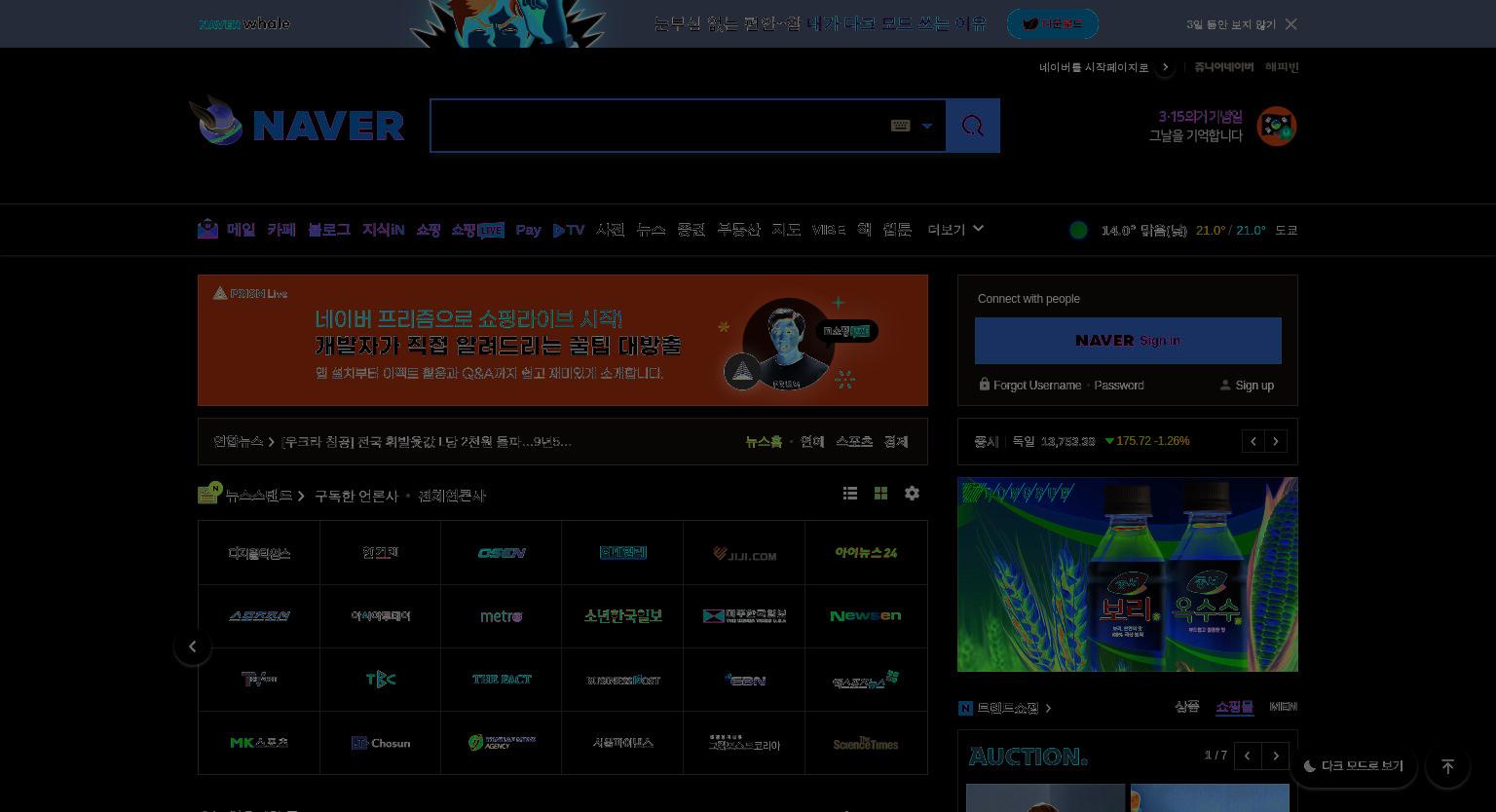Toggle the 다크 모드로 보기 button
Image resolution: width=1496 pixels, height=812 pixels.
click(1354, 766)
